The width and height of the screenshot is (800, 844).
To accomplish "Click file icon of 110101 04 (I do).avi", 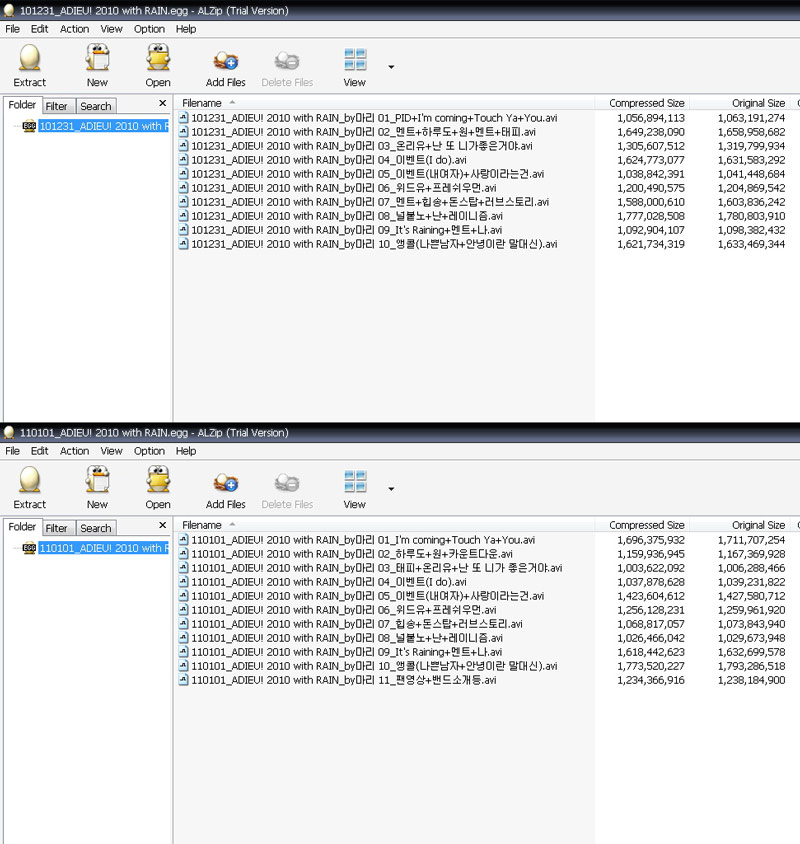I will point(184,581).
